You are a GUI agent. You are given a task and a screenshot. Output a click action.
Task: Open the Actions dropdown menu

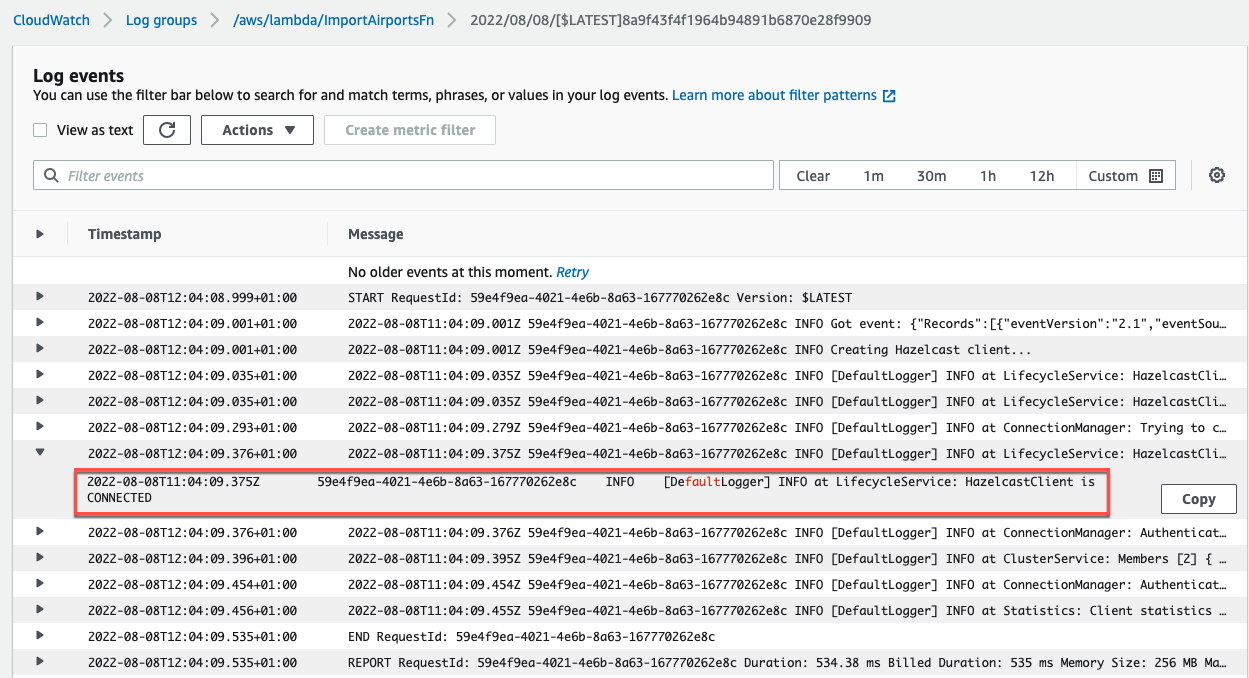(257, 129)
